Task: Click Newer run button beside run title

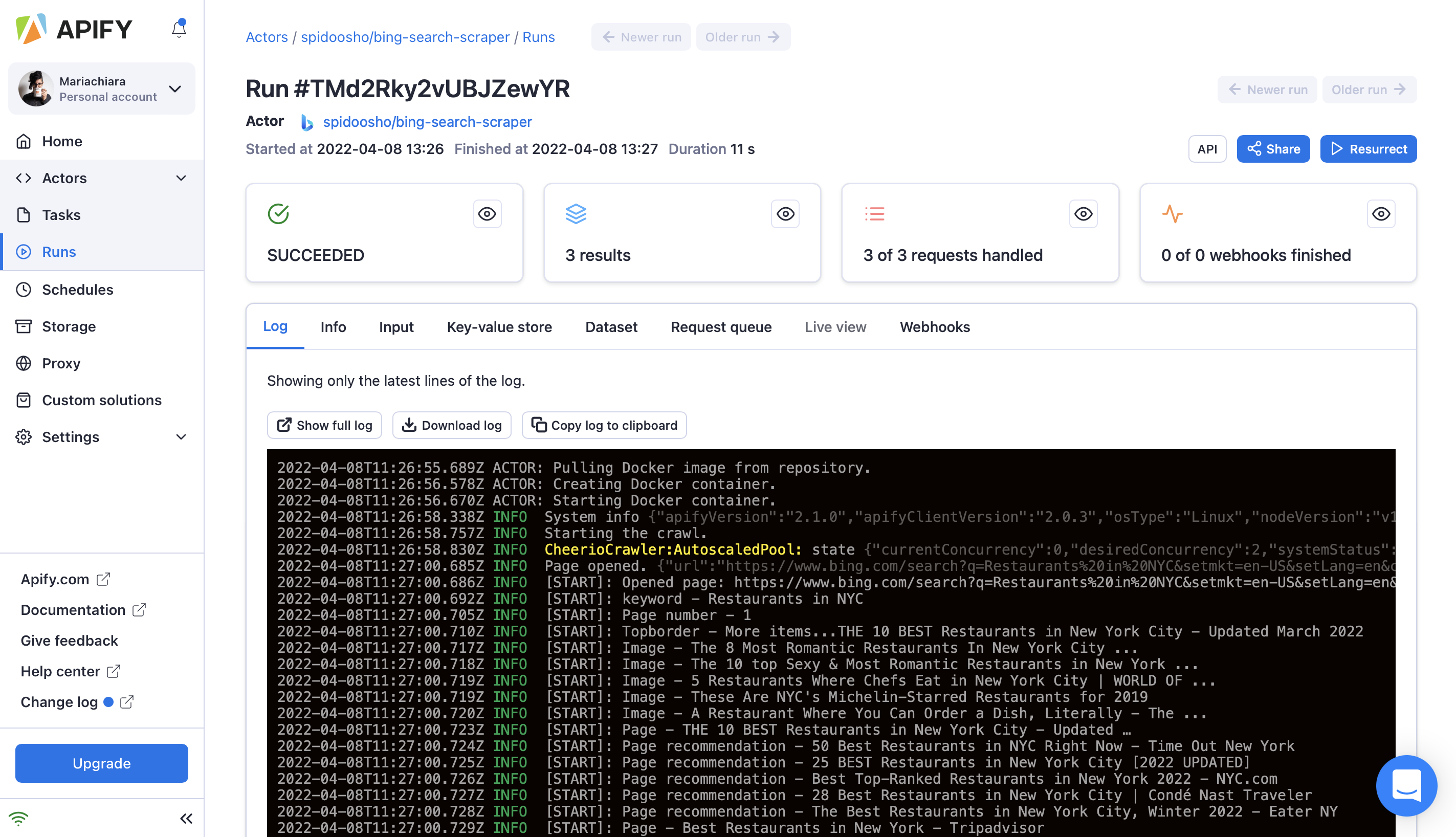Action: click(x=1267, y=90)
